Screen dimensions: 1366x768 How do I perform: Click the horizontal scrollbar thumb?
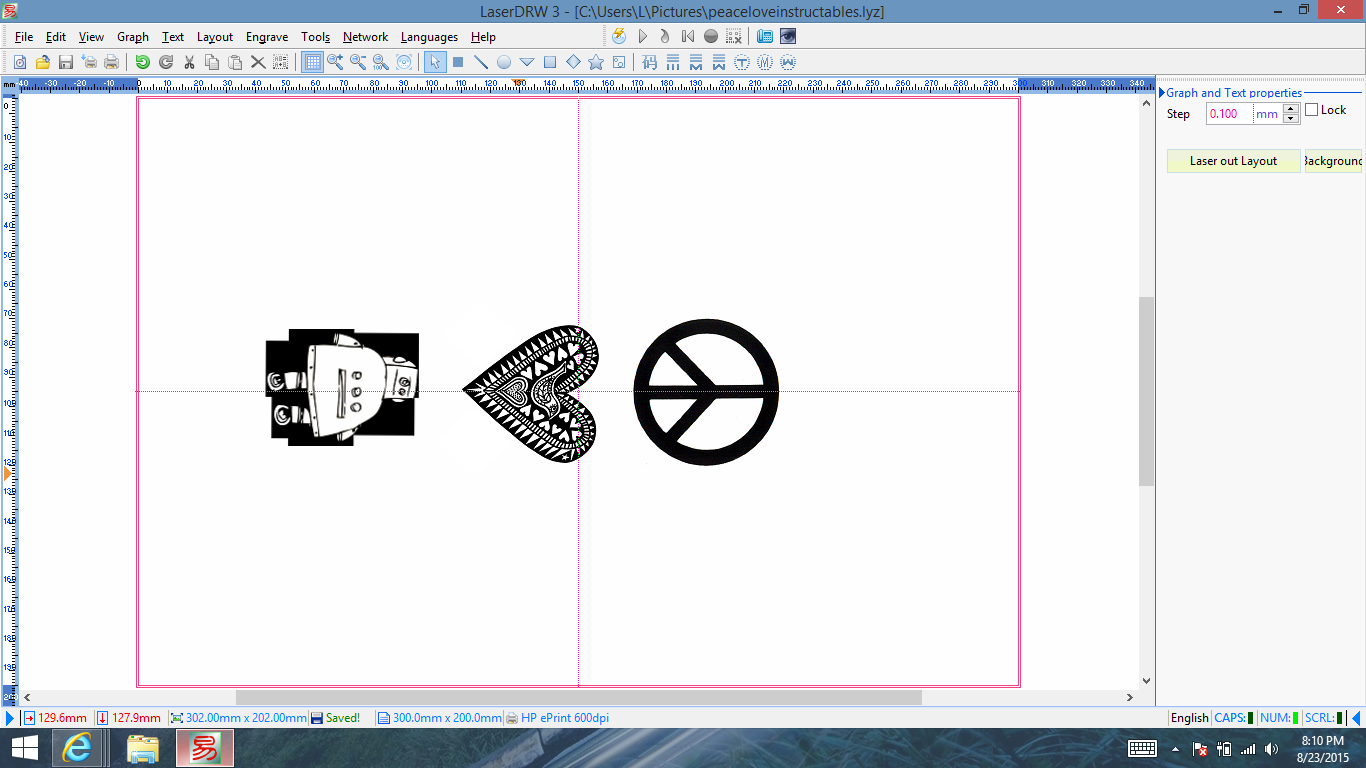[x=579, y=697]
